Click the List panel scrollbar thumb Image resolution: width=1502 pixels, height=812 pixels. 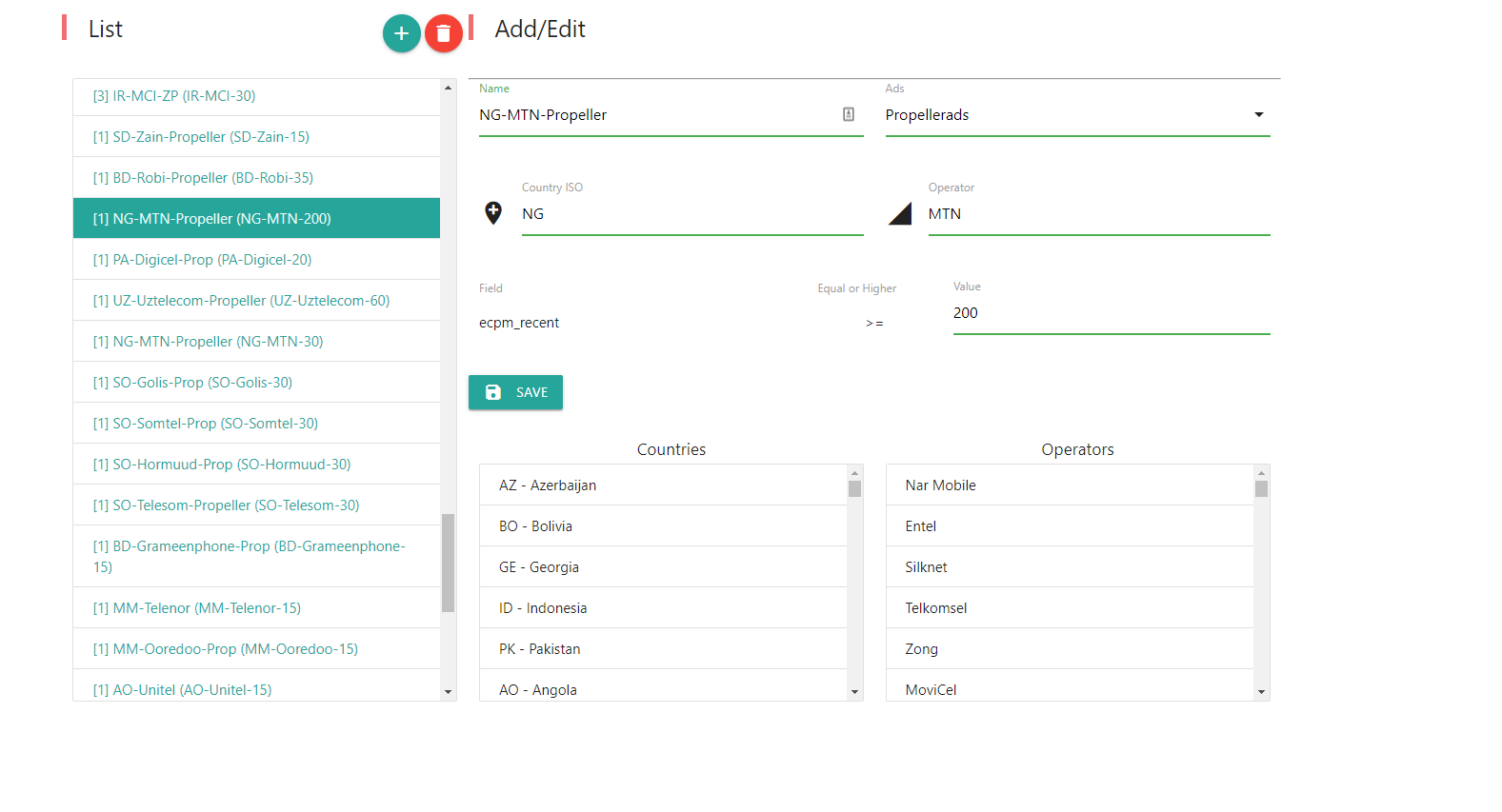[x=448, y=563]
